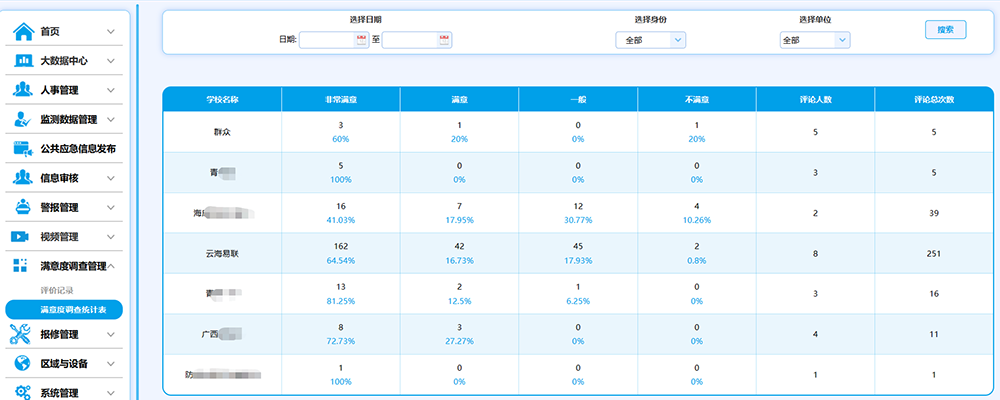Open 公共应急信息发布 menu item
The height and width of the screenshot is (400, 1000).
[x=78, y=149]
